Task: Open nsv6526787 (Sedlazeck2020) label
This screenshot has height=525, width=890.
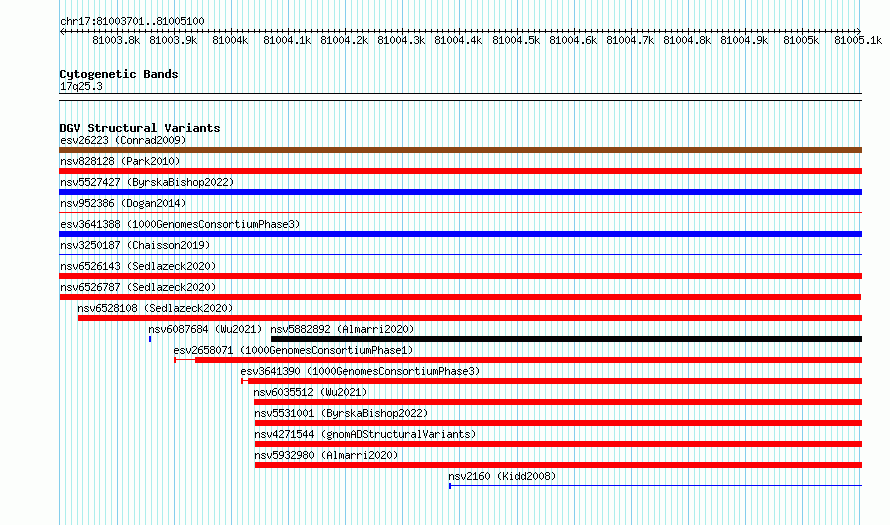Action: click(x=138, y=287)
